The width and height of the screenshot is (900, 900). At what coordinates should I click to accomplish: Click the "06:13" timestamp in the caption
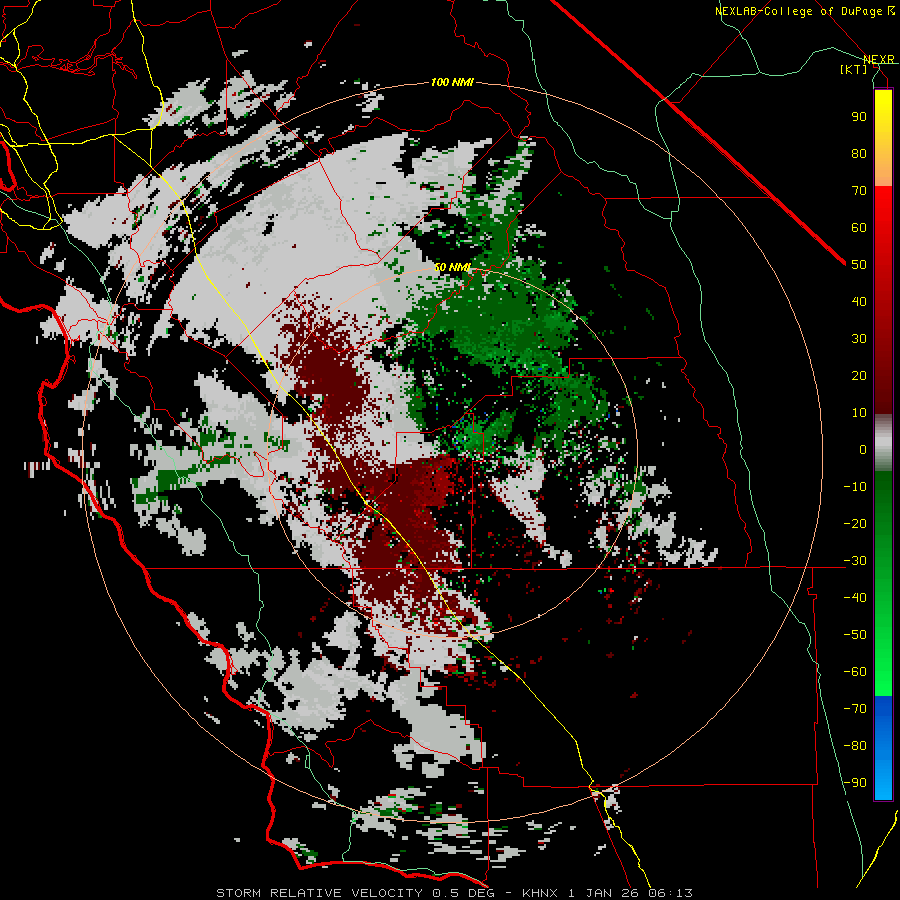[x=670, y=893]
